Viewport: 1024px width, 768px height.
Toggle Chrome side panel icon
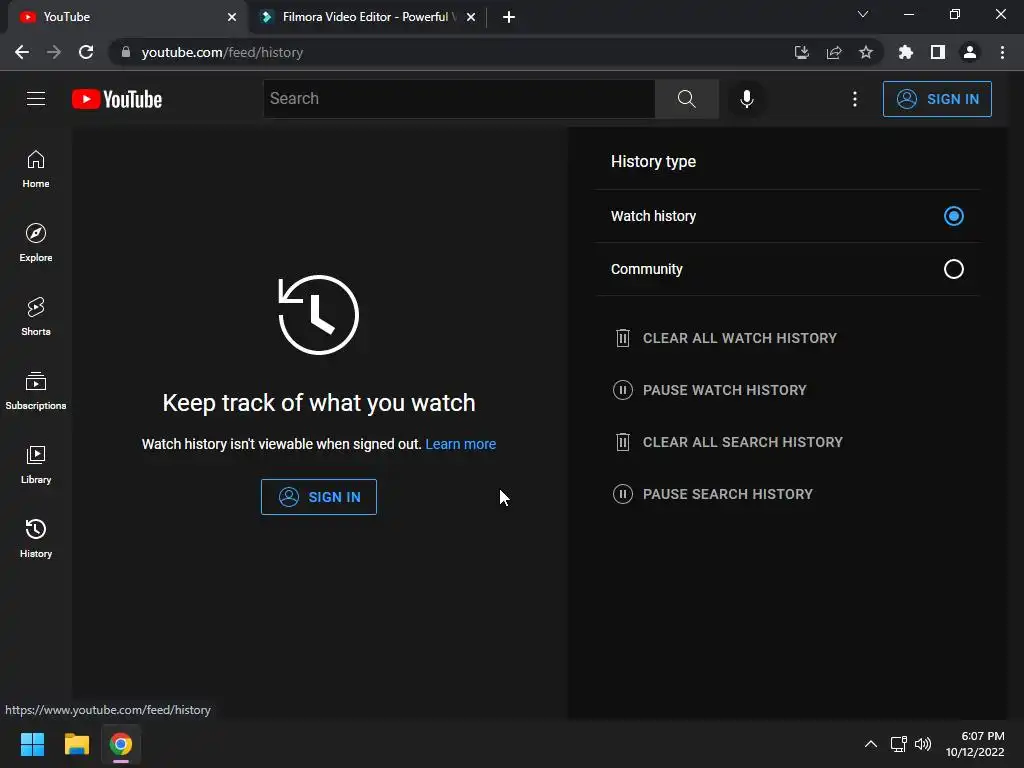[938, 52]
